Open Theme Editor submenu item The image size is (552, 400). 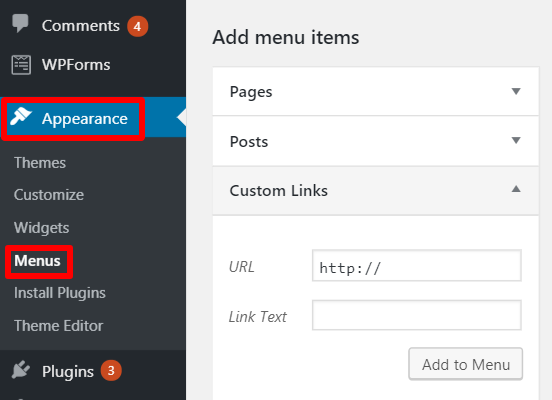click(x=58, y=326)
